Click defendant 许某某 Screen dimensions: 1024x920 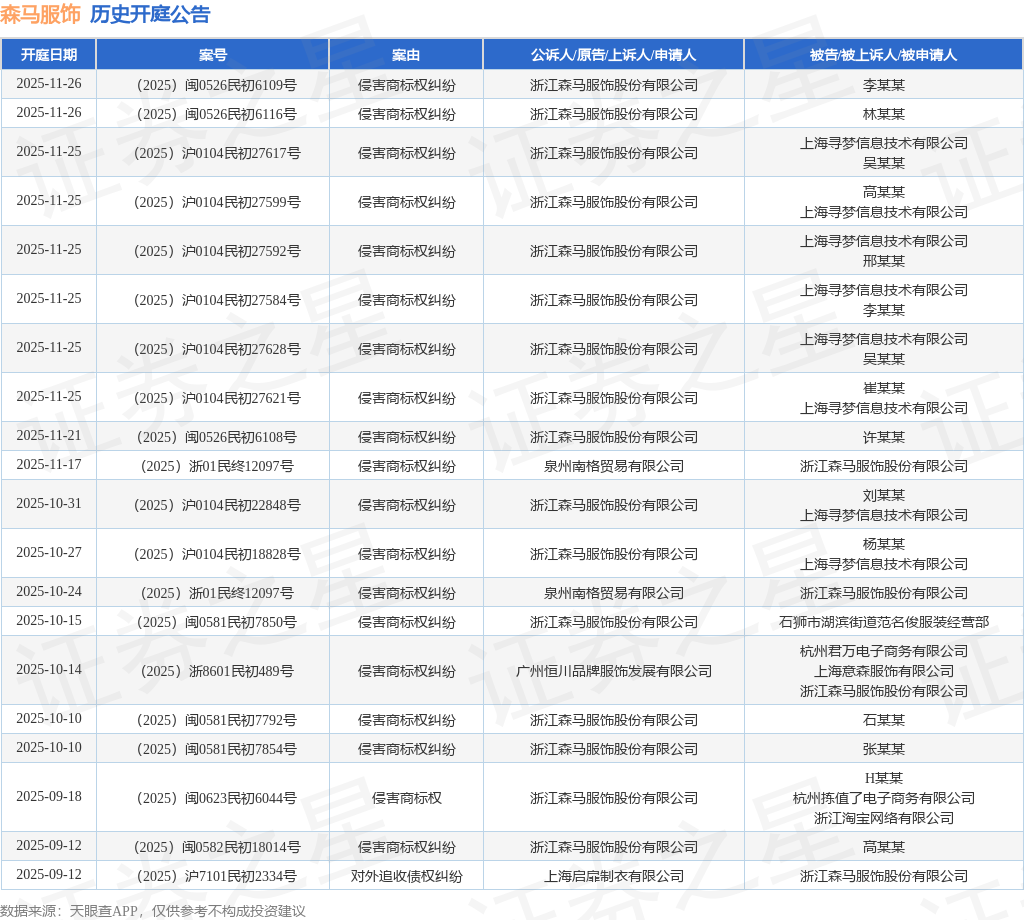click(884, 437)
